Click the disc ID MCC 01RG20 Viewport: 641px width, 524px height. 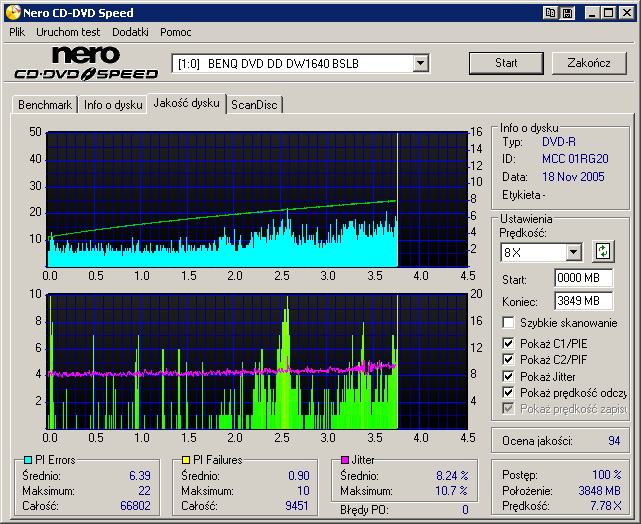pos(575,159)
